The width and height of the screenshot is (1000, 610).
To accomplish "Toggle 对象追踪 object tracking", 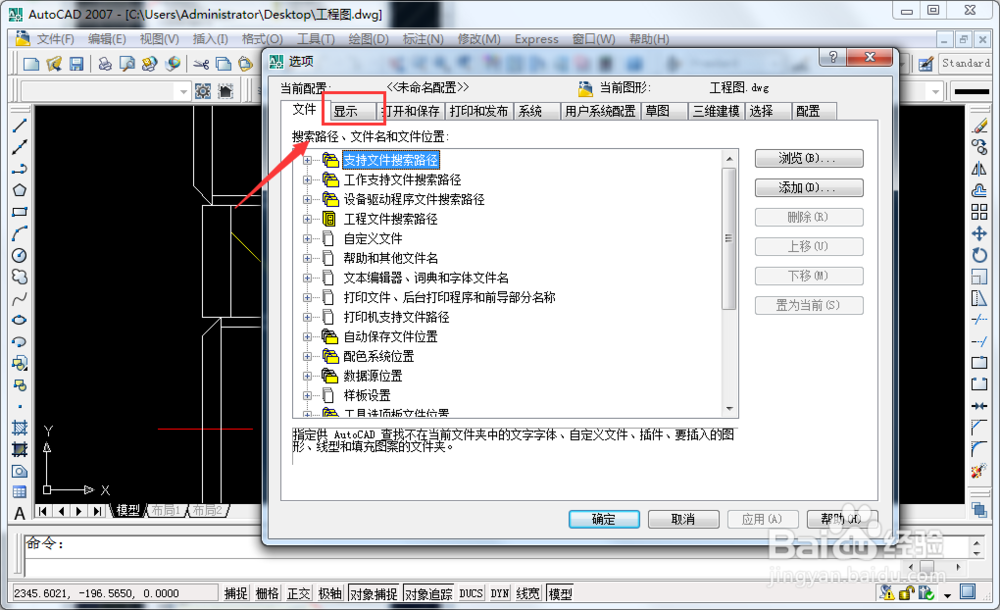I will coord(429,593).
